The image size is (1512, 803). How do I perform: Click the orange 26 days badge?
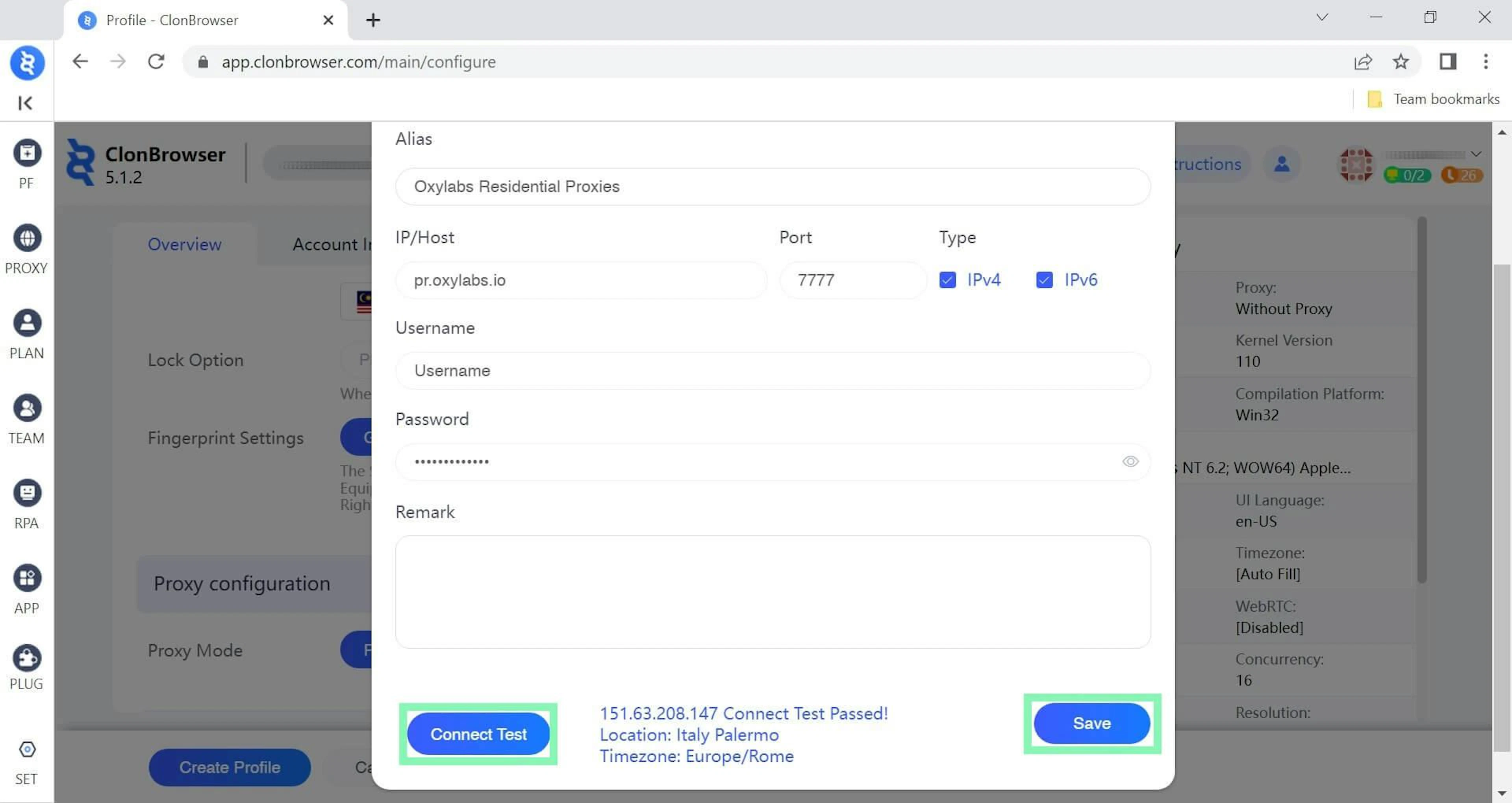tap(1462, 175)
